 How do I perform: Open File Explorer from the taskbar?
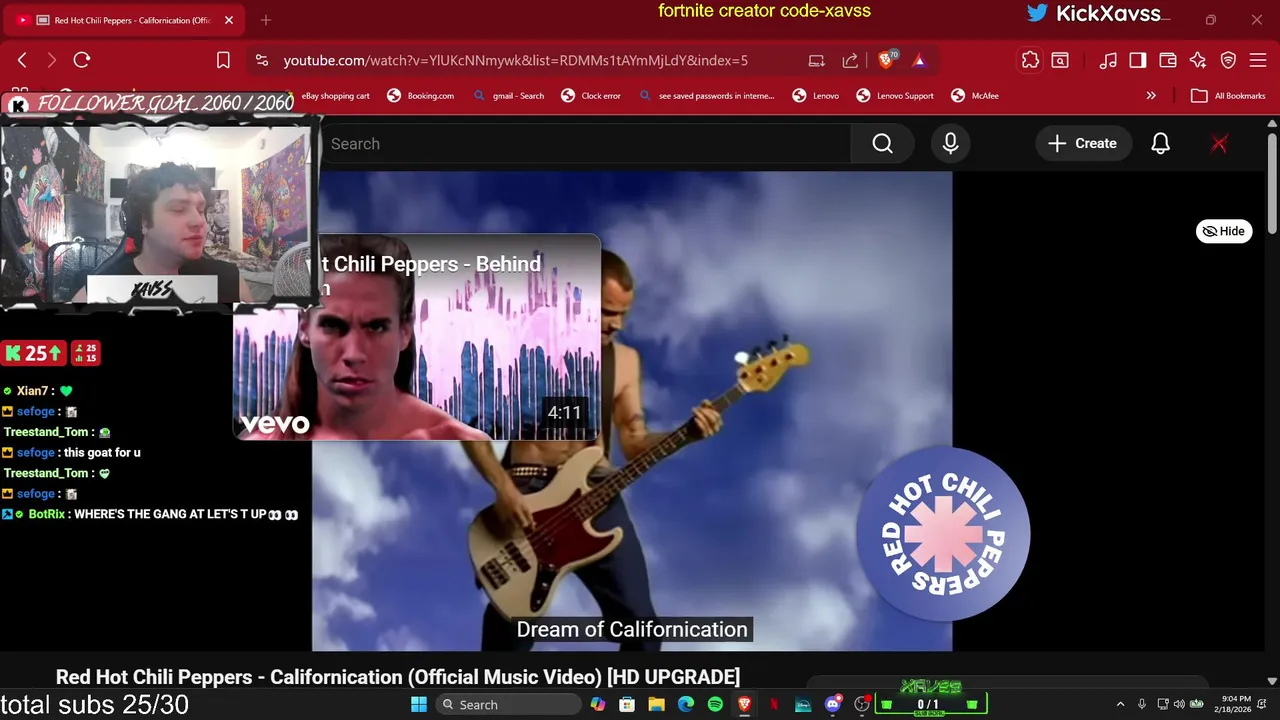pyautogui.click(x=656, y=705)
